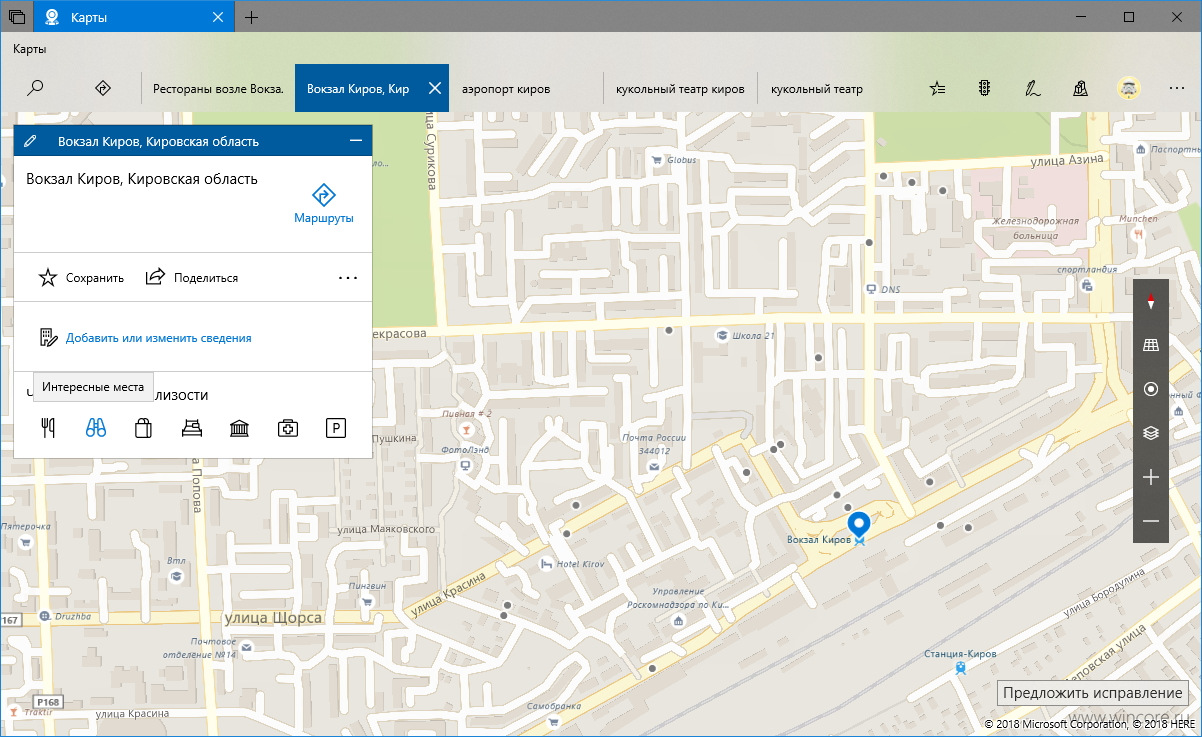This screenshot has height=737, width=1202.
Task: Open the top-right ellipsis menu
Action: click(1176, 88)
